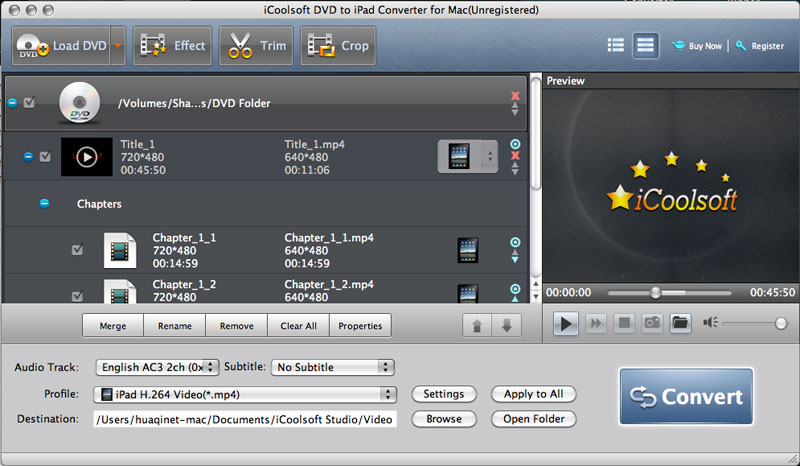Open the Effect tool
The width and height of the screenshot is (800, 466).
click(x=171, y=45)
